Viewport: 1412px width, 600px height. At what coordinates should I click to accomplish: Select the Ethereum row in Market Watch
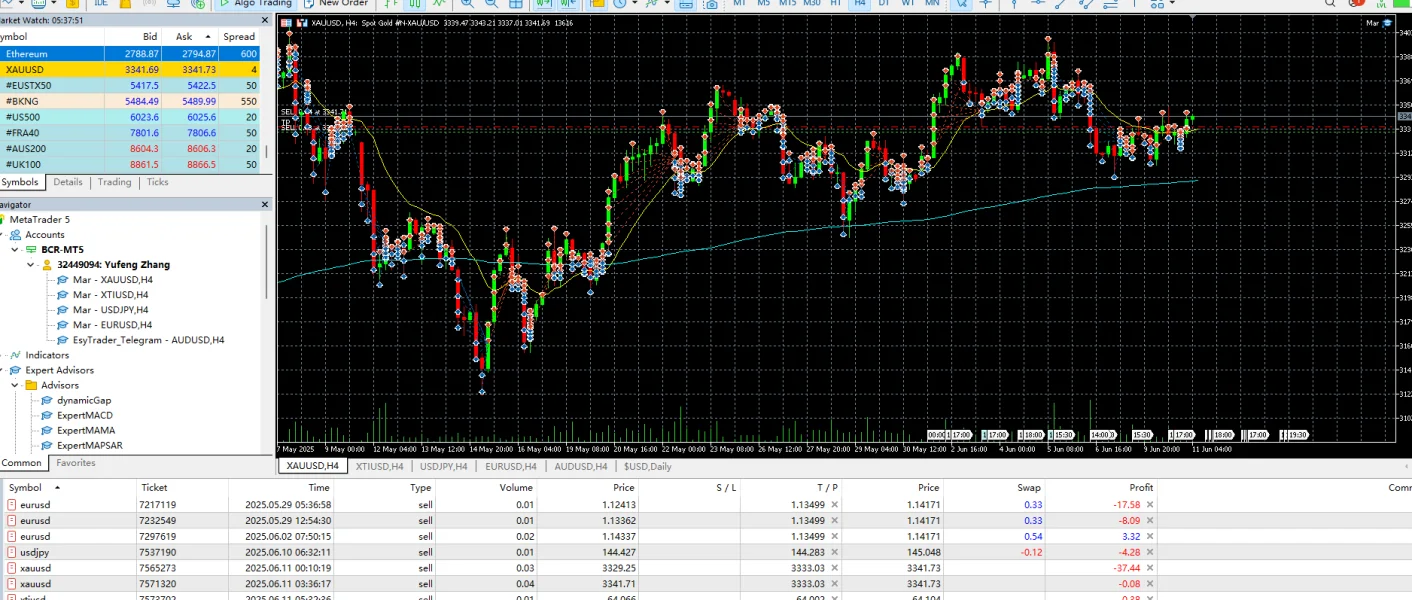point(52,54)
